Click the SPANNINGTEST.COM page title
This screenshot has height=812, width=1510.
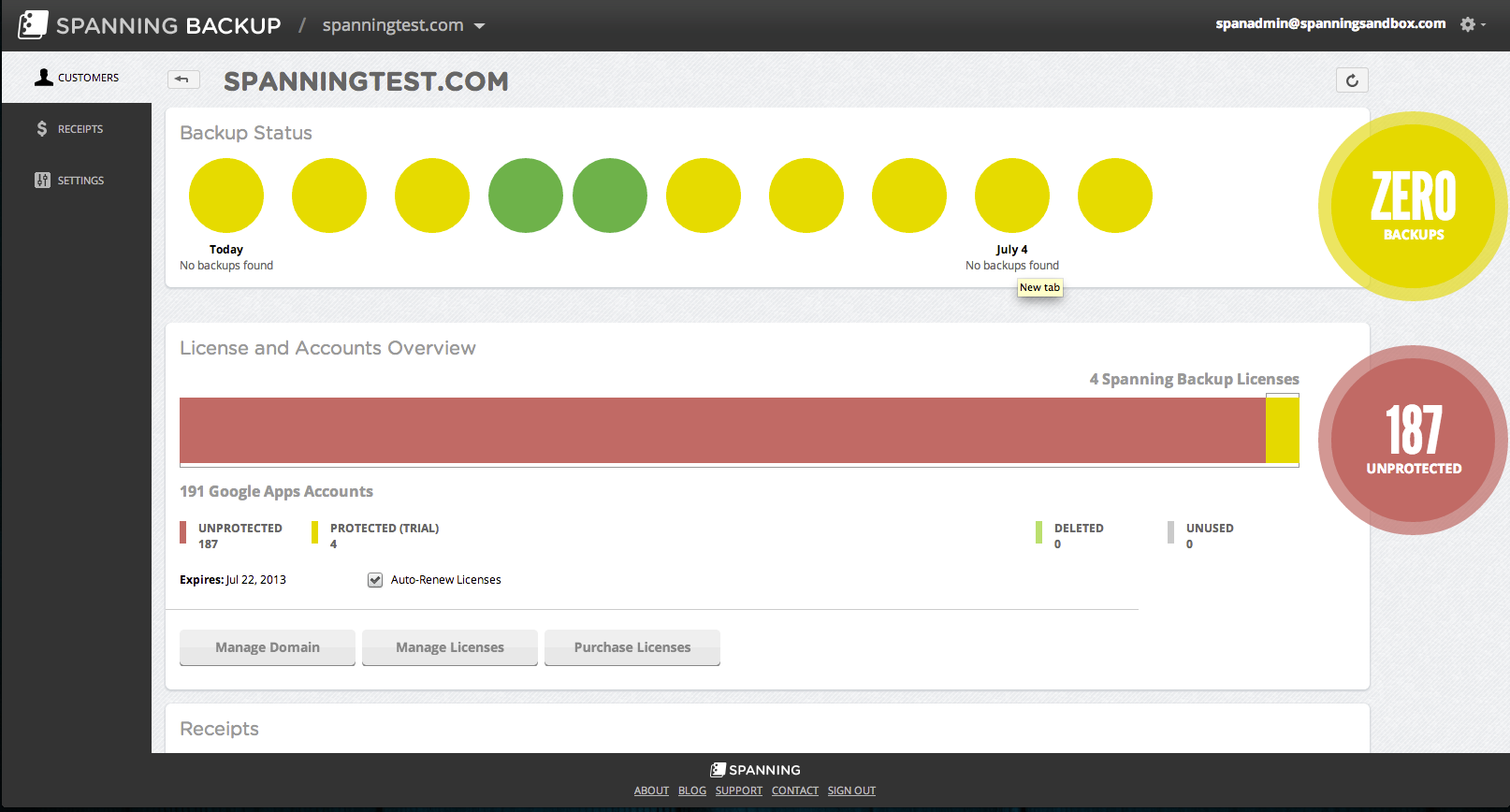[366, 81]
